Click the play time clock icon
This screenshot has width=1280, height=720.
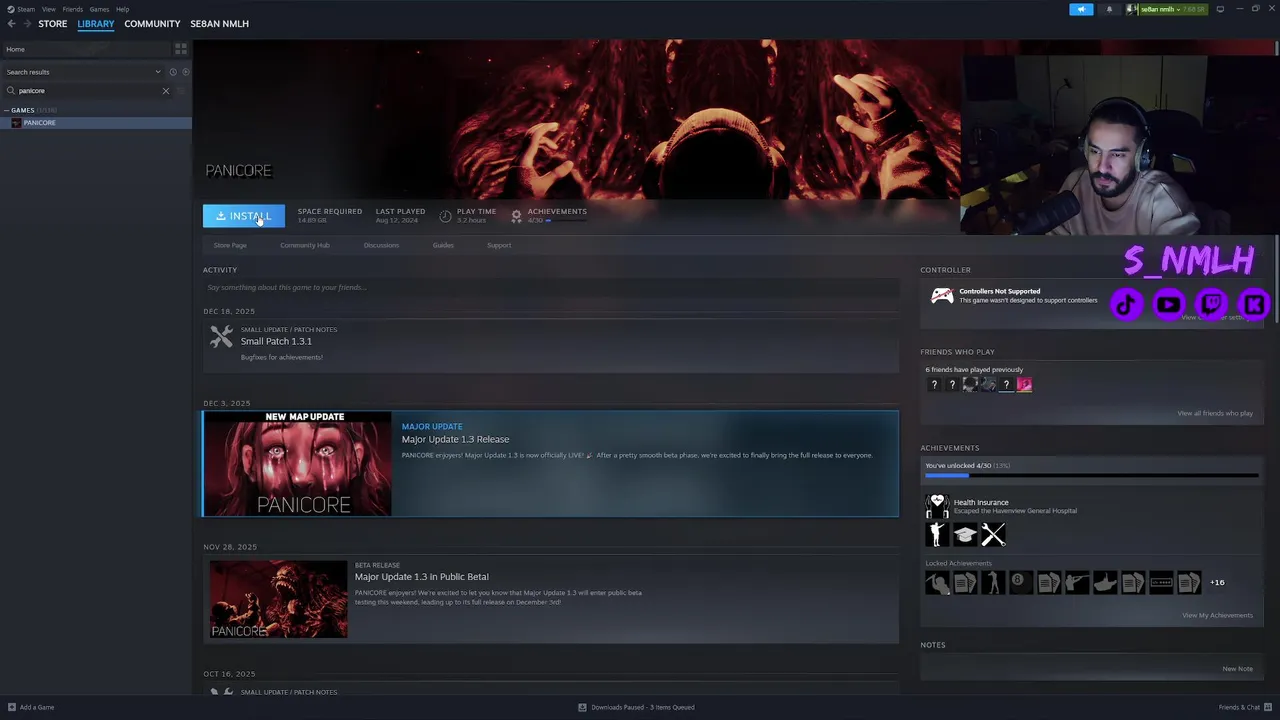pos(445,216)
